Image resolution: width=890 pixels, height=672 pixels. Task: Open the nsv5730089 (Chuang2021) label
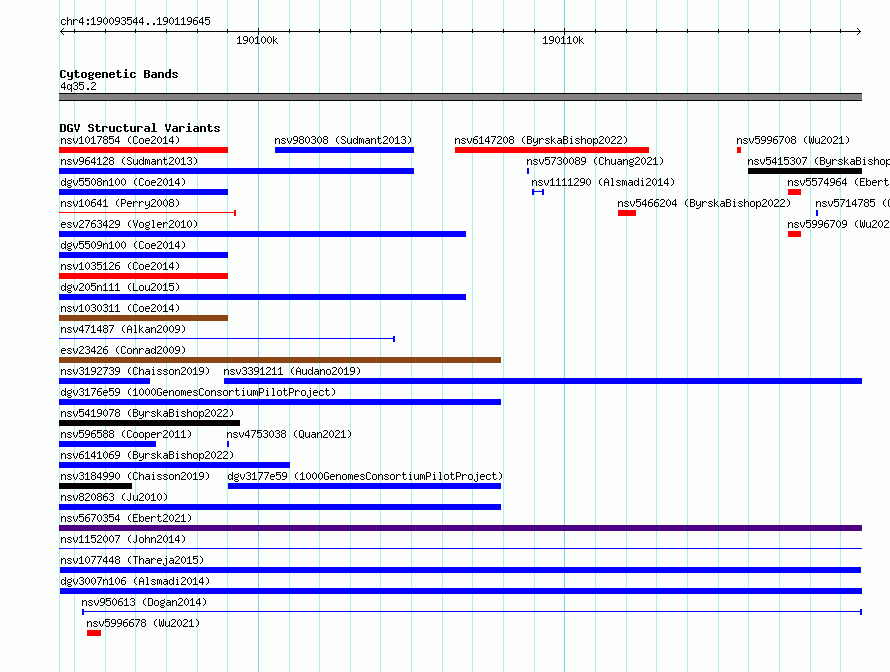click(595, 161)
